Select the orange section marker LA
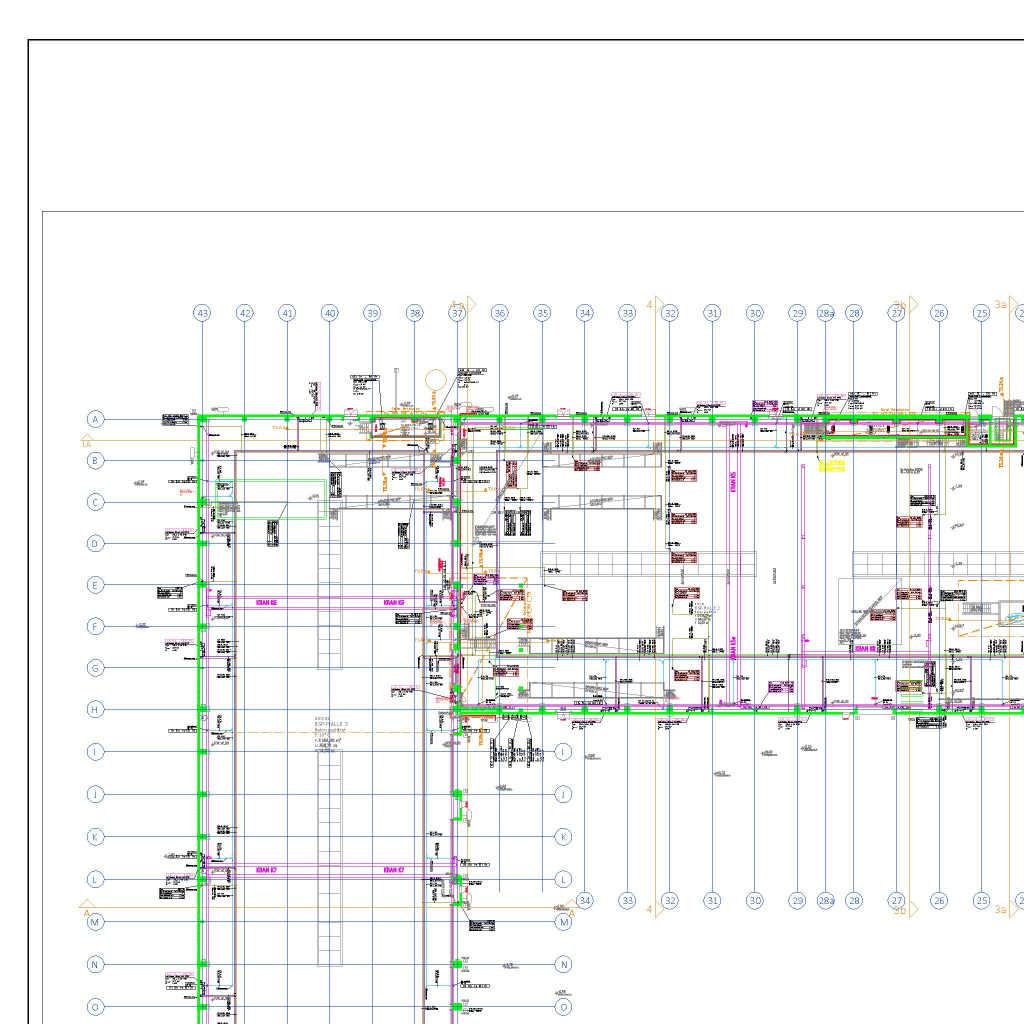 point(86,442)
